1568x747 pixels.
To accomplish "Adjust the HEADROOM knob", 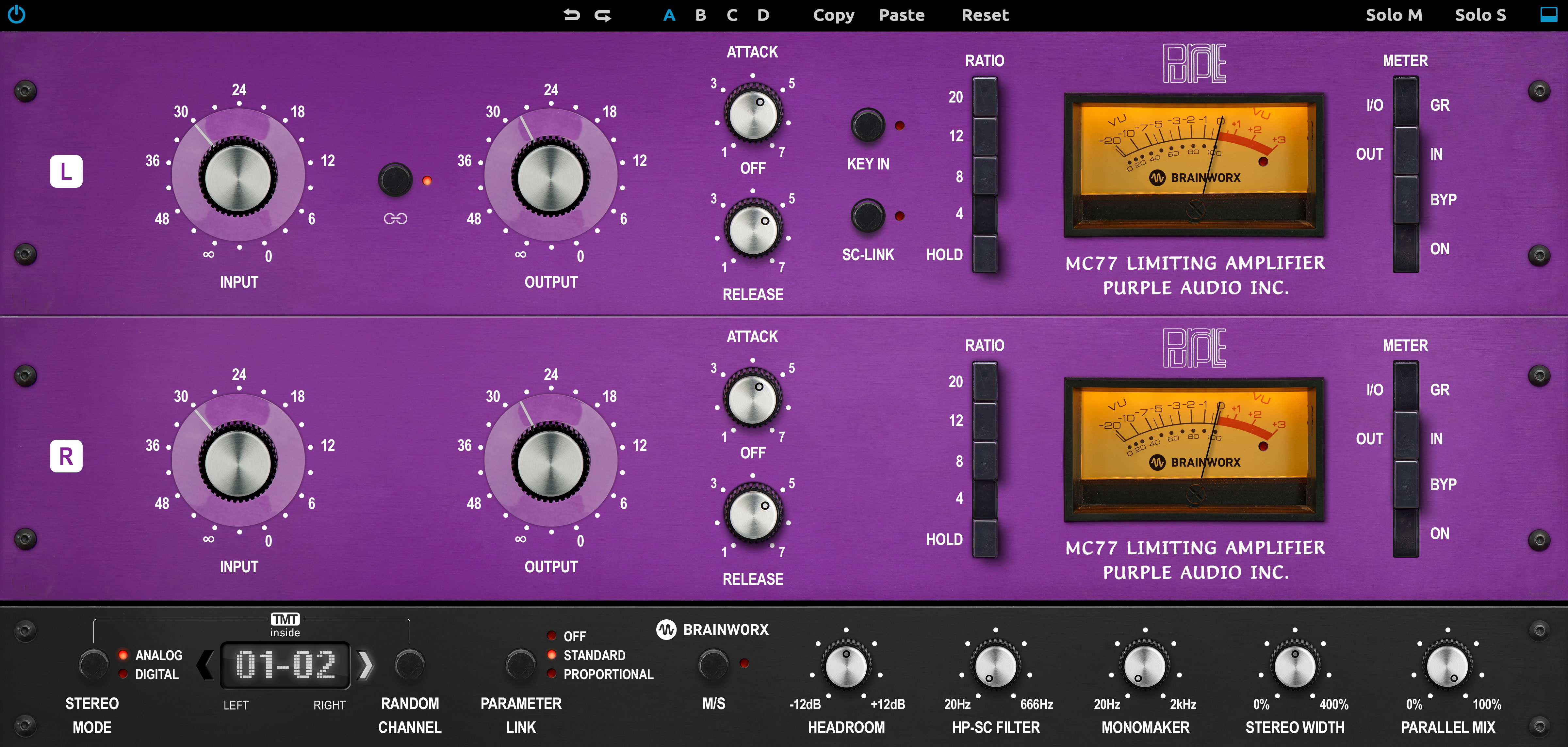I will tap(846, 665).
